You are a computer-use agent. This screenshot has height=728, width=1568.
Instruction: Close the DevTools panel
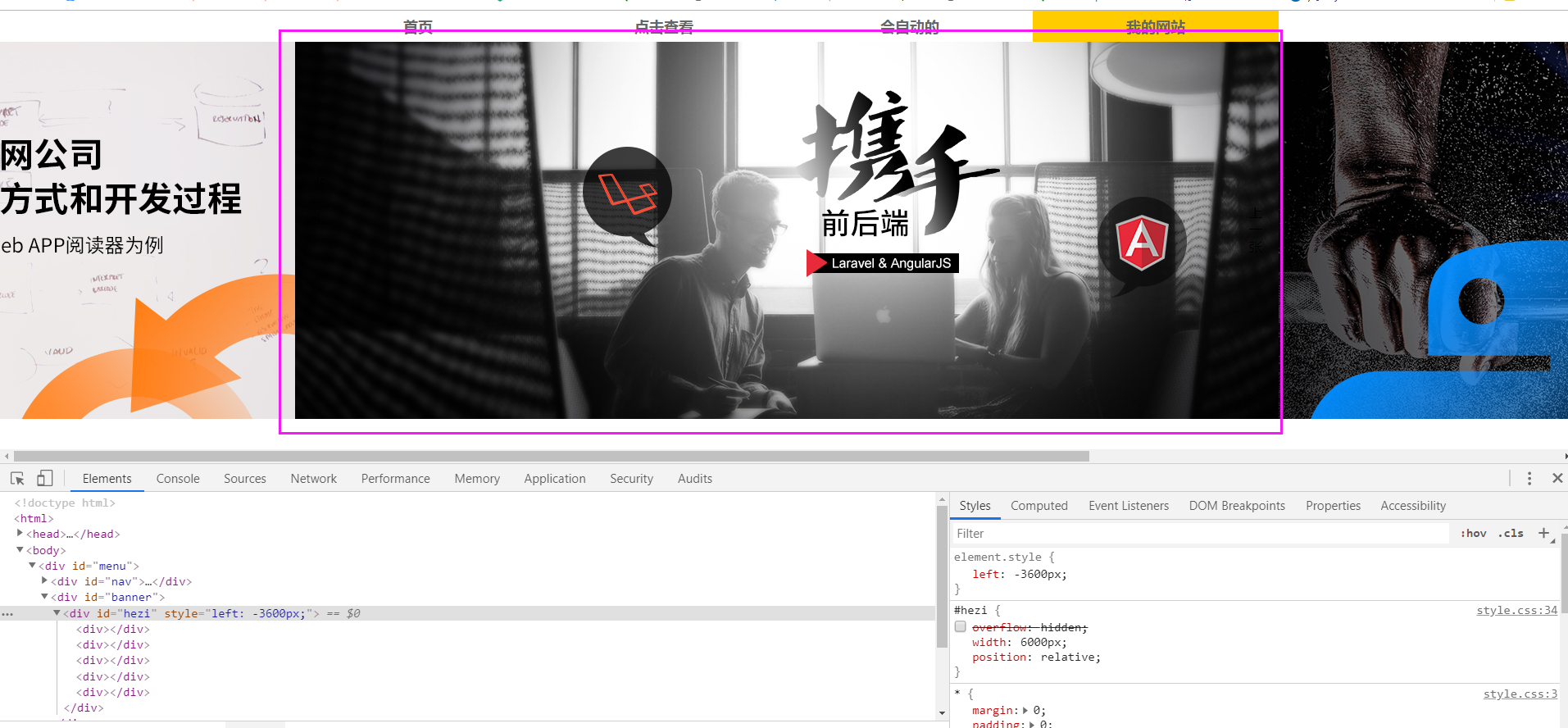1557,478
